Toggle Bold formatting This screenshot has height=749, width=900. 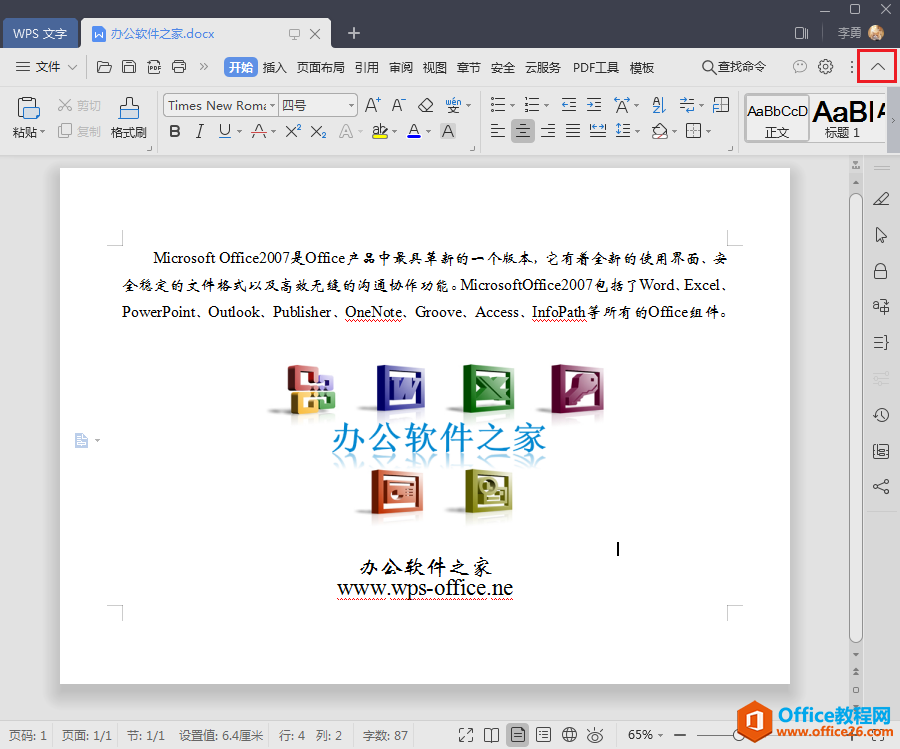click(175, 131)
